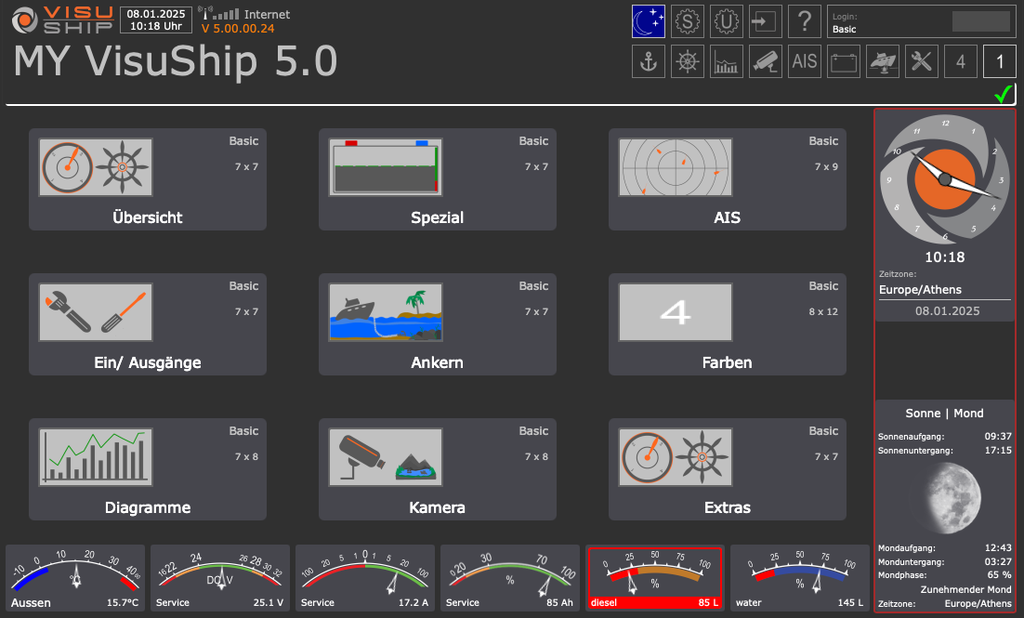
Task: Click the Mondphase value 65 %
Action: tap(999, 575)
